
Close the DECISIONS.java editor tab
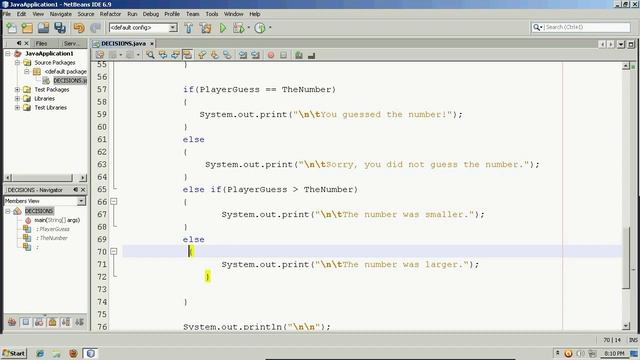[x=152, y=43]
